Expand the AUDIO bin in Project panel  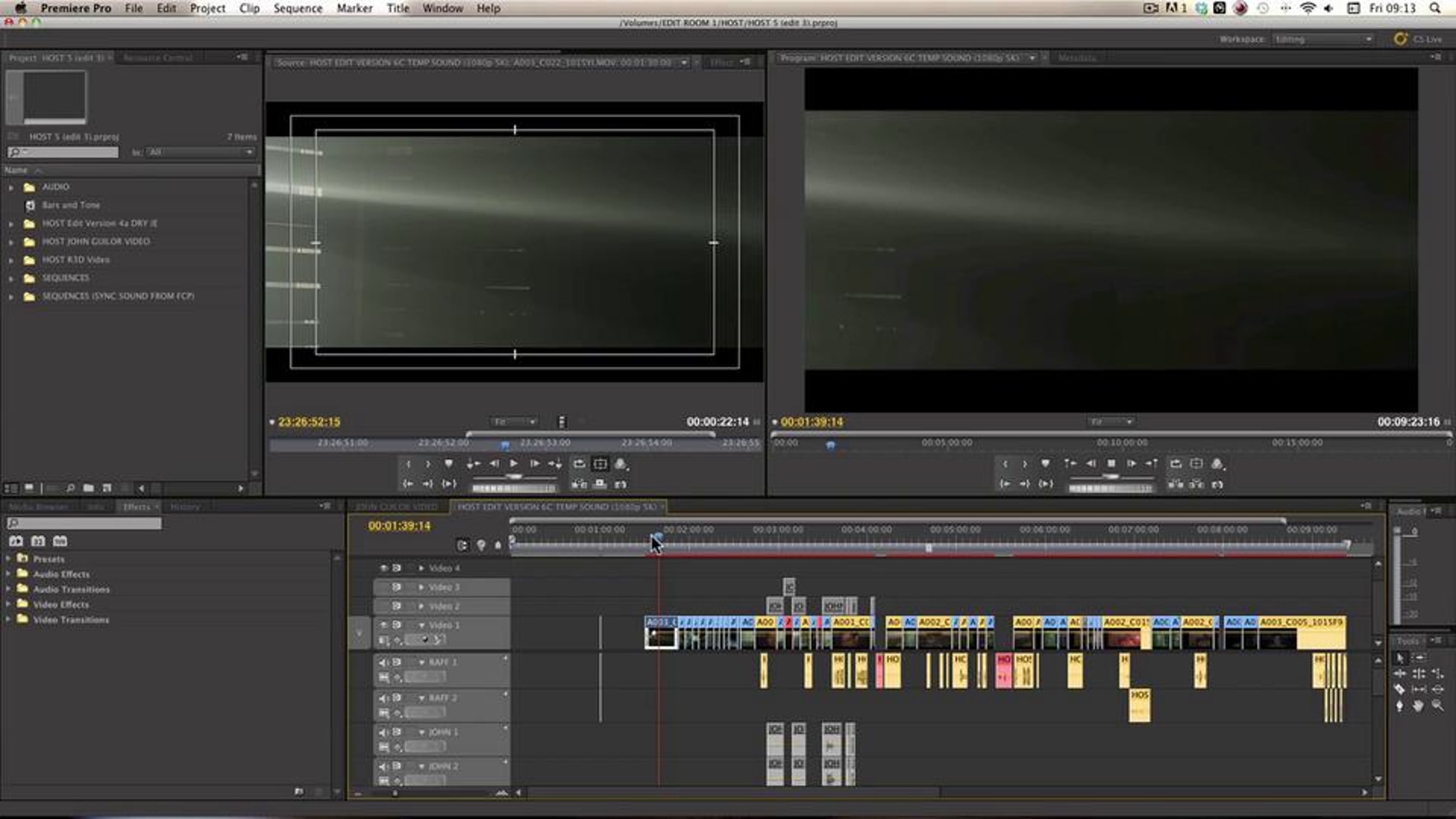coord(11,187)
